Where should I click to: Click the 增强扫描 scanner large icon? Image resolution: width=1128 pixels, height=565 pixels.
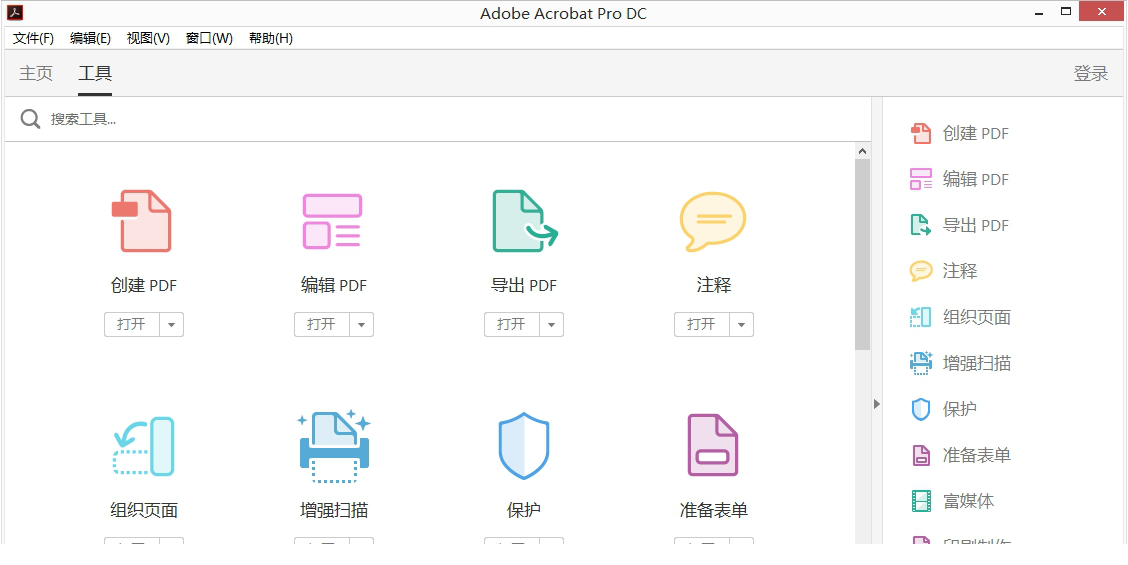pyautogui.click(x=334, y=446)
